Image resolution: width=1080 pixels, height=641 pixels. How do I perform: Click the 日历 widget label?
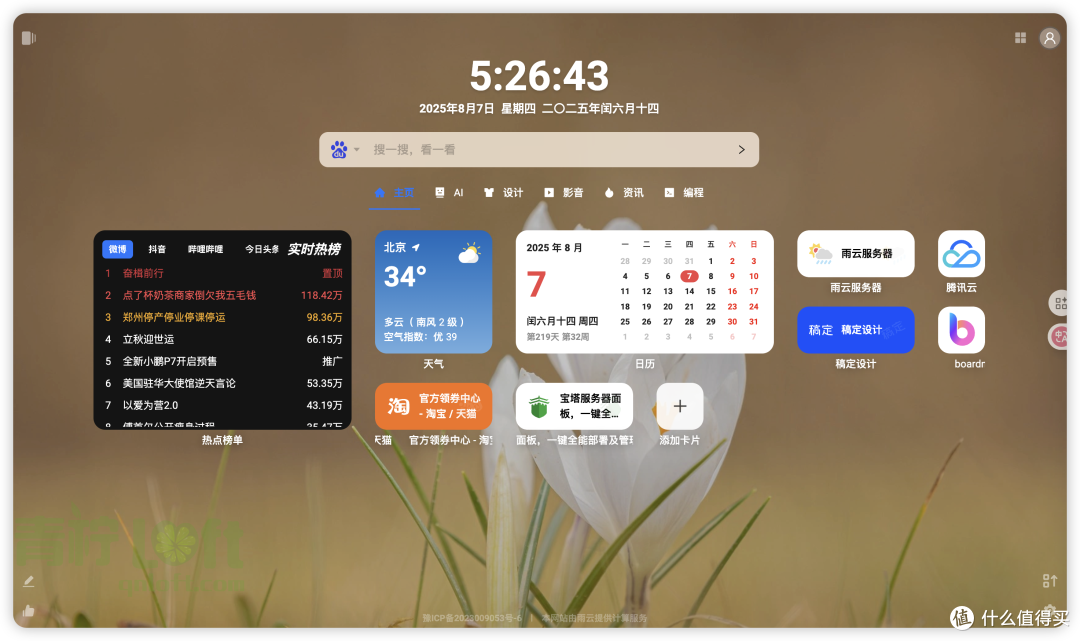point(644,364)
